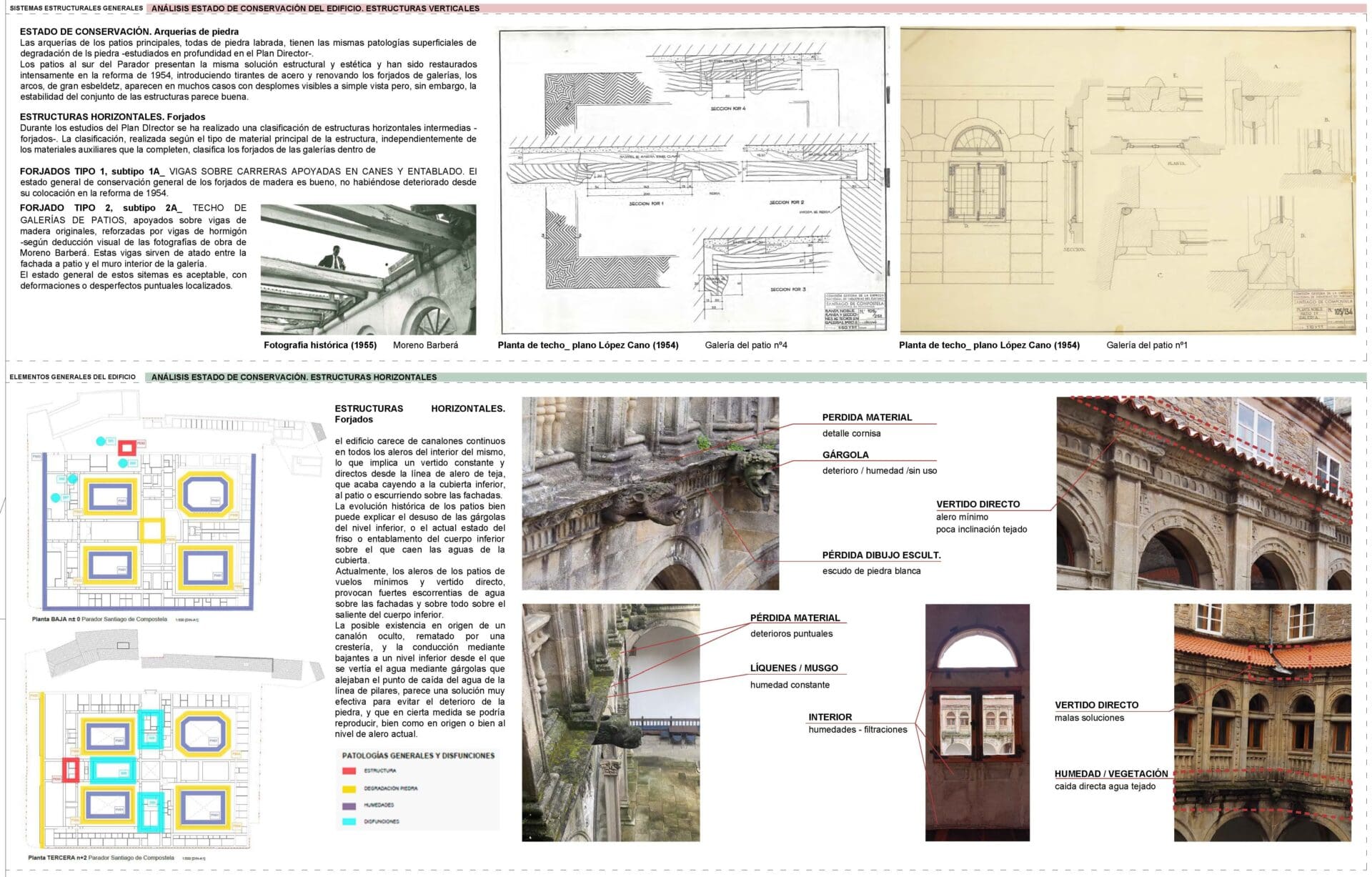
Task: Click the HUMEDAD / VEGETACIÓN label
Action: [1111, 773]
